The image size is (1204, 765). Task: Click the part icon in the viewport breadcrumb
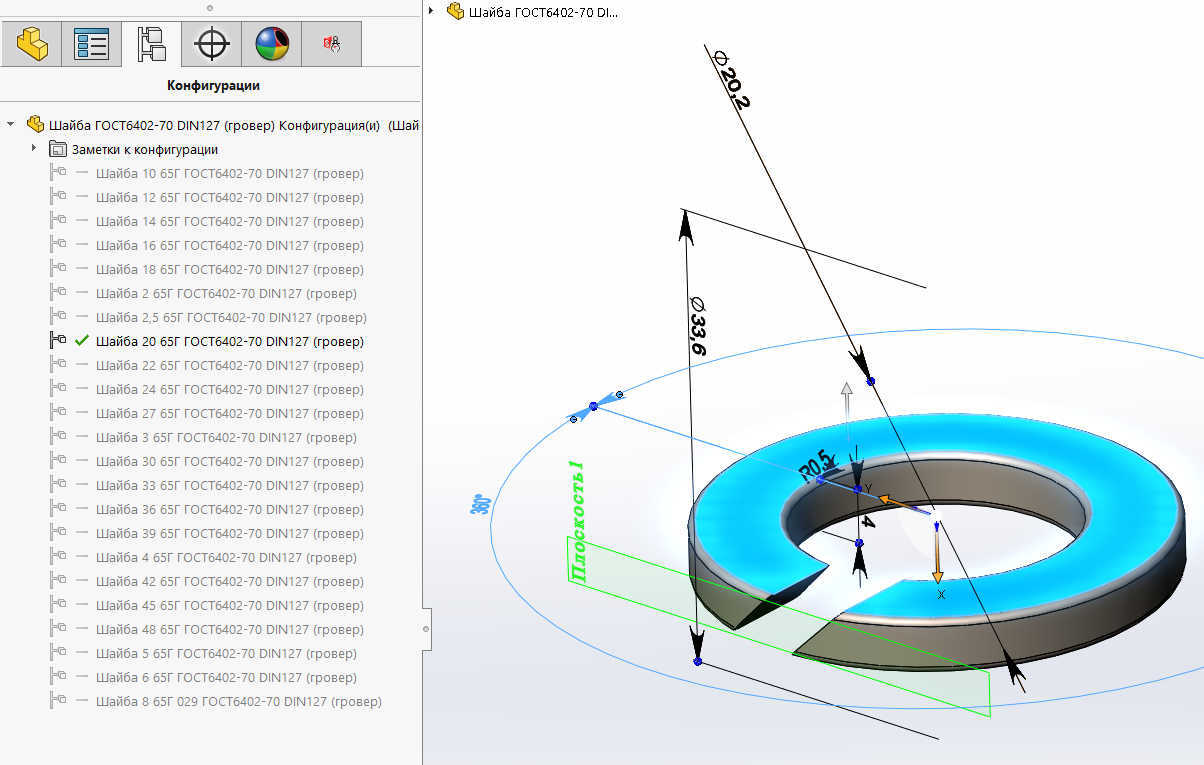[456, 11]
